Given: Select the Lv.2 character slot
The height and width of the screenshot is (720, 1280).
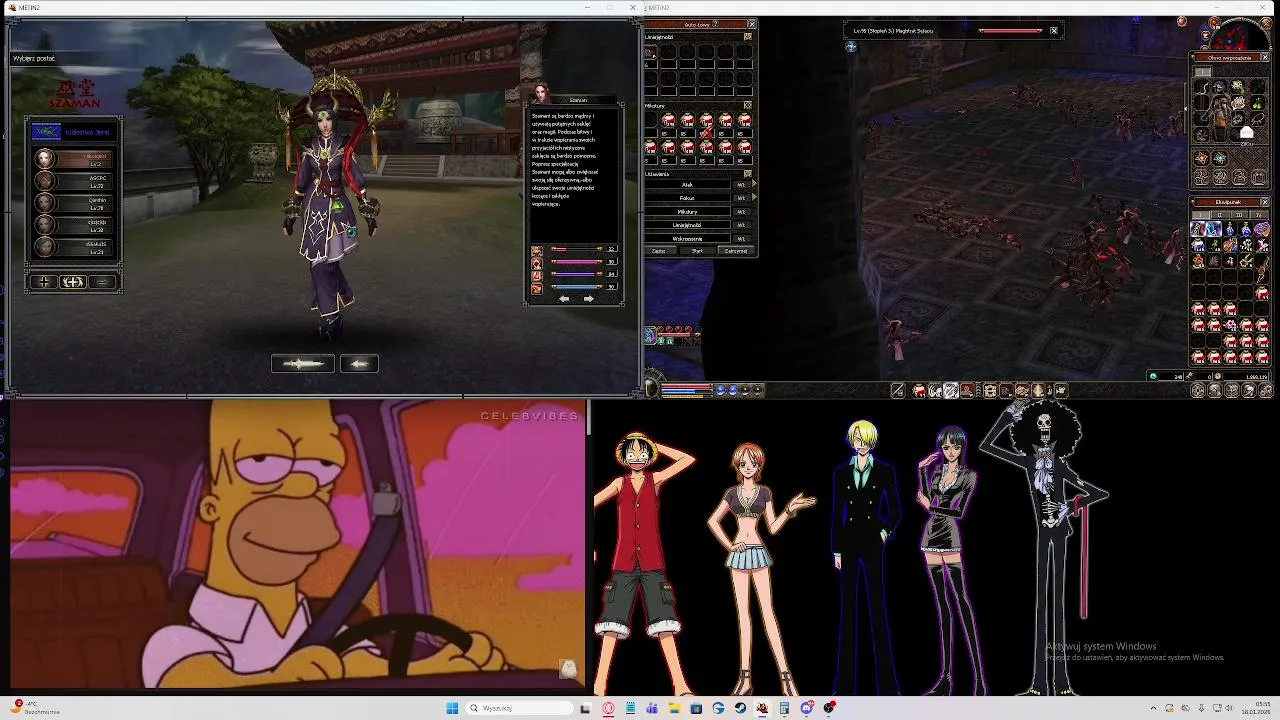Looking at the screenshot, I should [x=74, y=159].
